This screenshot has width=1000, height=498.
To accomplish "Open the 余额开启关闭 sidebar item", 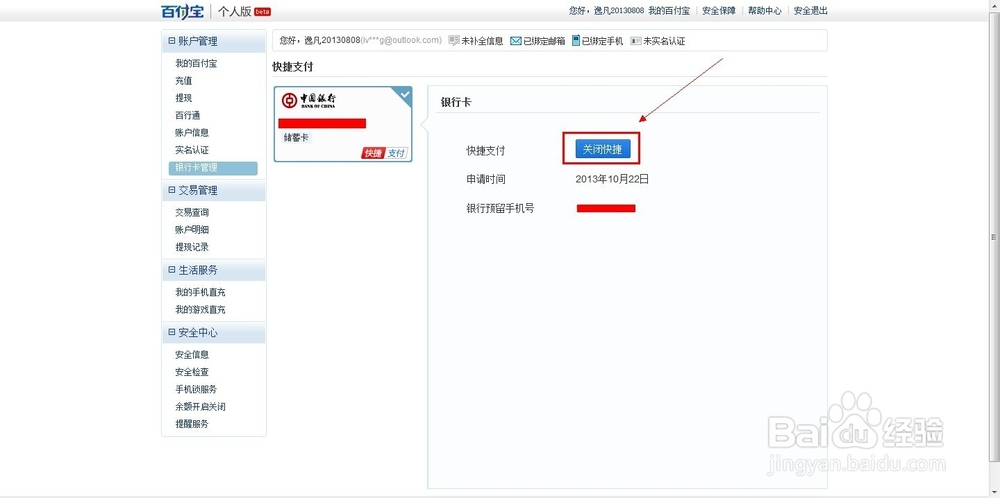I will (200, 406).
